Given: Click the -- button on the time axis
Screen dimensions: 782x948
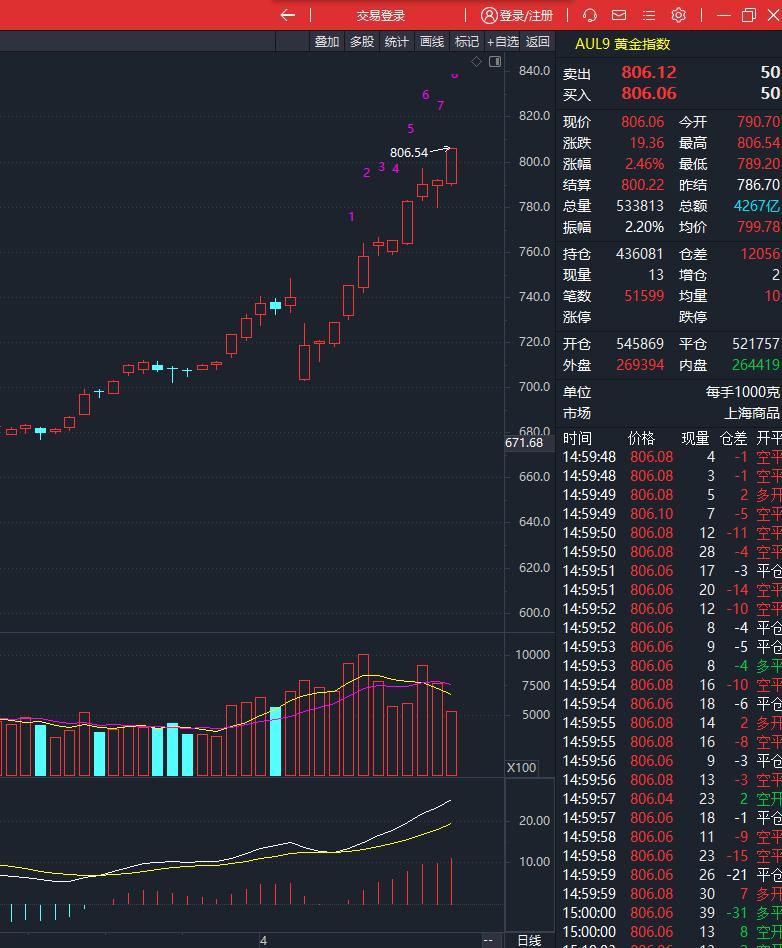Looking at the screenshot, I should coord(488,940).
